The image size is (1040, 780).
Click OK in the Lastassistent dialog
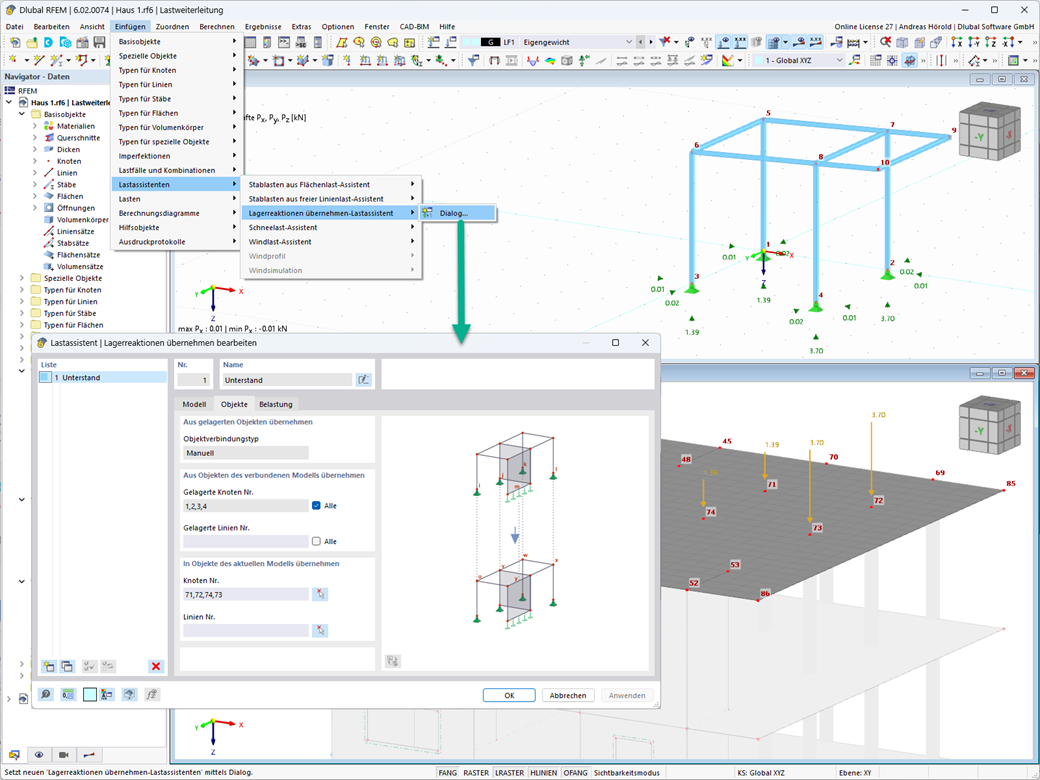(509, 695)
